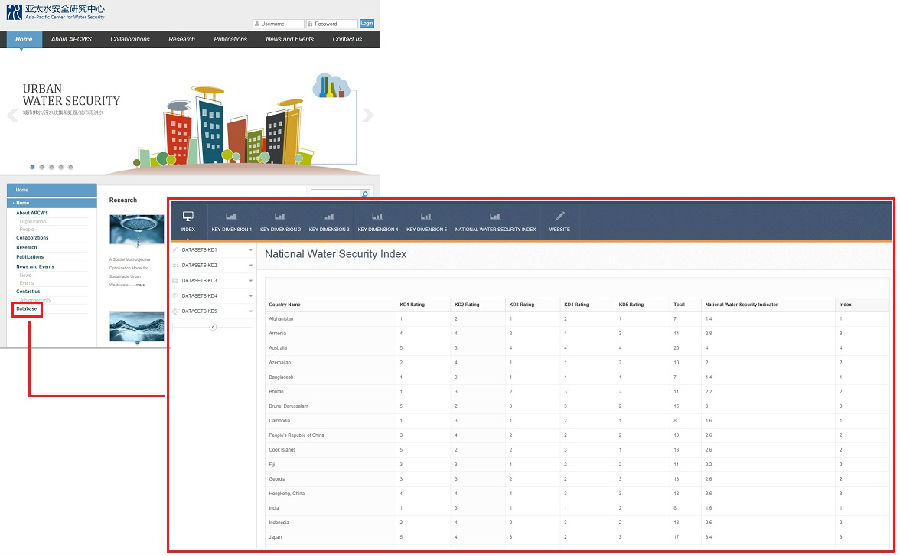Open Key Dimension 2 chart icon
900x556 pixels.
(x=280, y=216)
